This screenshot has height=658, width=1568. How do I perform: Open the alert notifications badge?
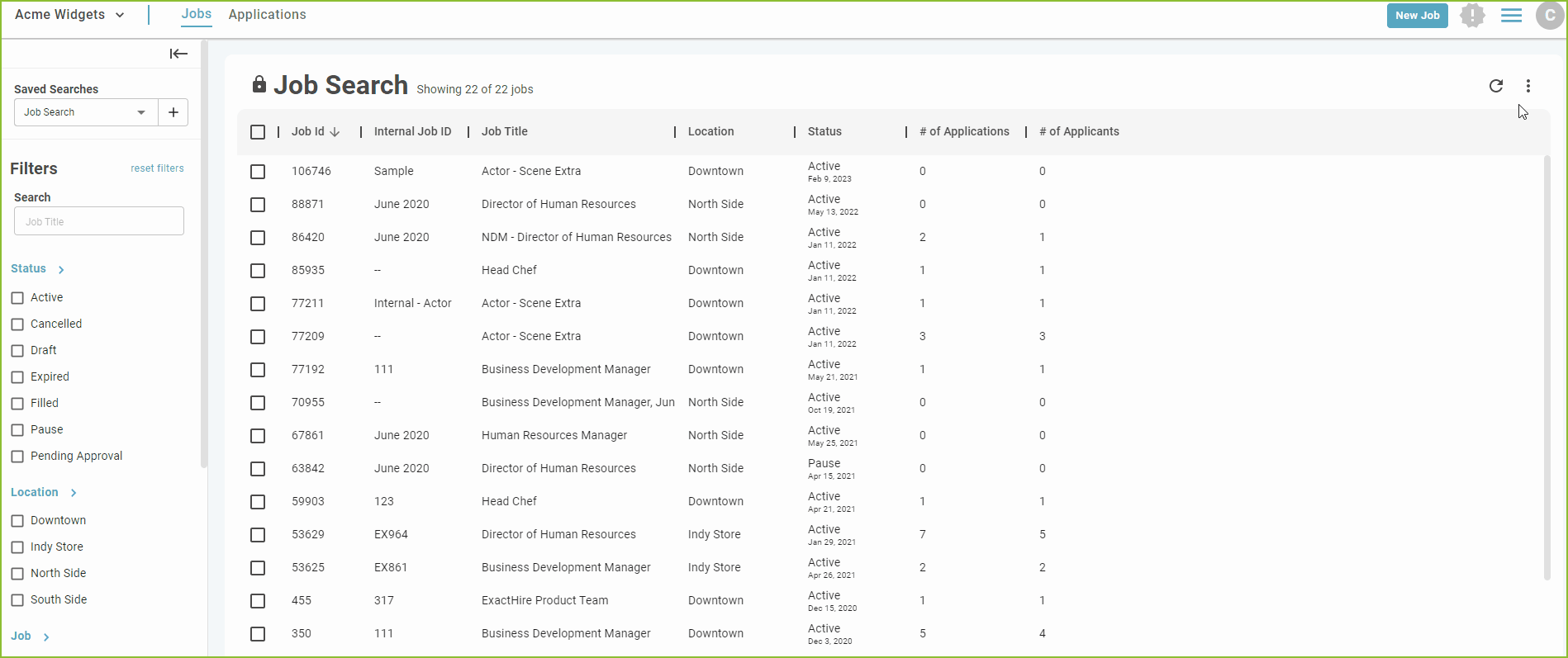(1472, 15)
